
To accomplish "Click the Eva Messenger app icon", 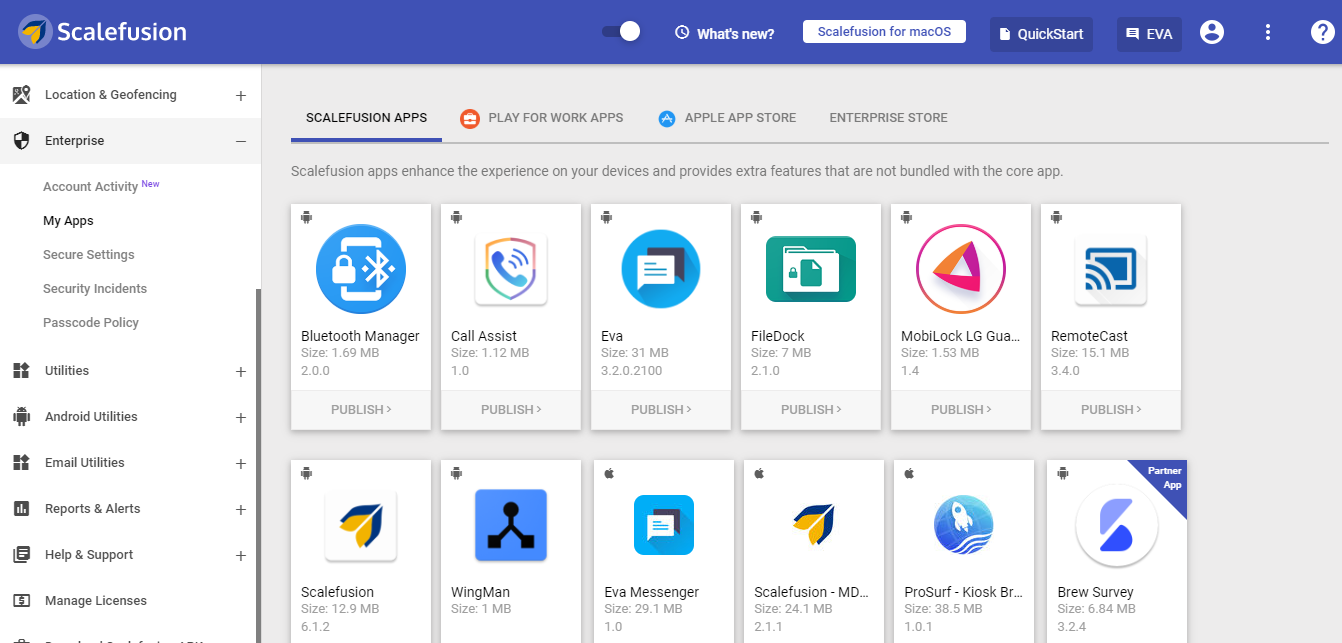I will pyautogui.click(x=664, y=525).
